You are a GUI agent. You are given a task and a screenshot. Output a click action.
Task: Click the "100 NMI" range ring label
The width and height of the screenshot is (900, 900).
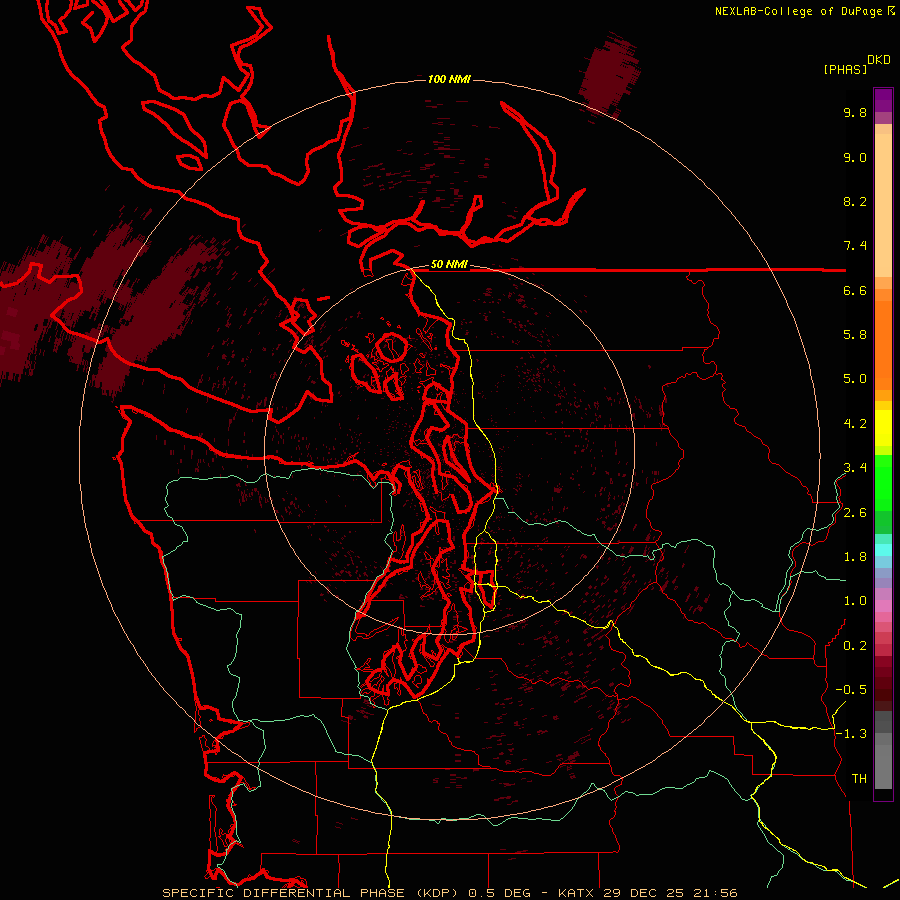(x=449, y=79)
